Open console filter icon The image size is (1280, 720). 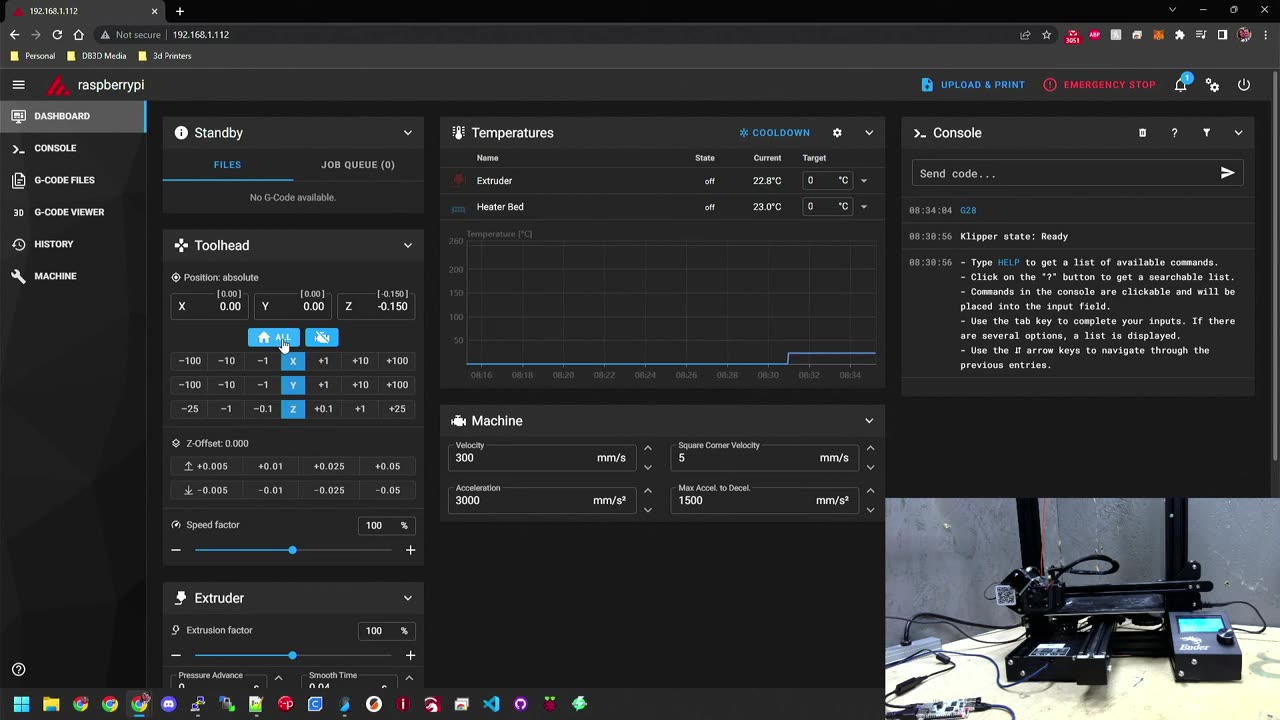tap(1206, 133)
